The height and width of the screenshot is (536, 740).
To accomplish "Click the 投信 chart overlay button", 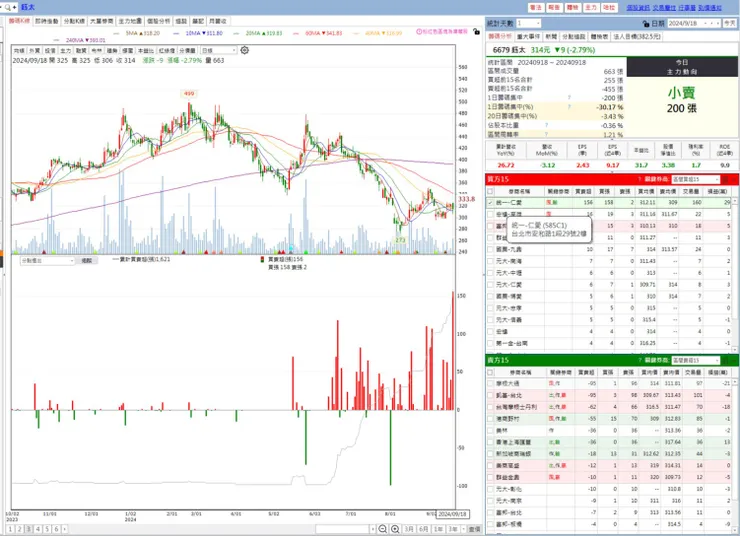I will pyautogui.click(x=50, y=50).
